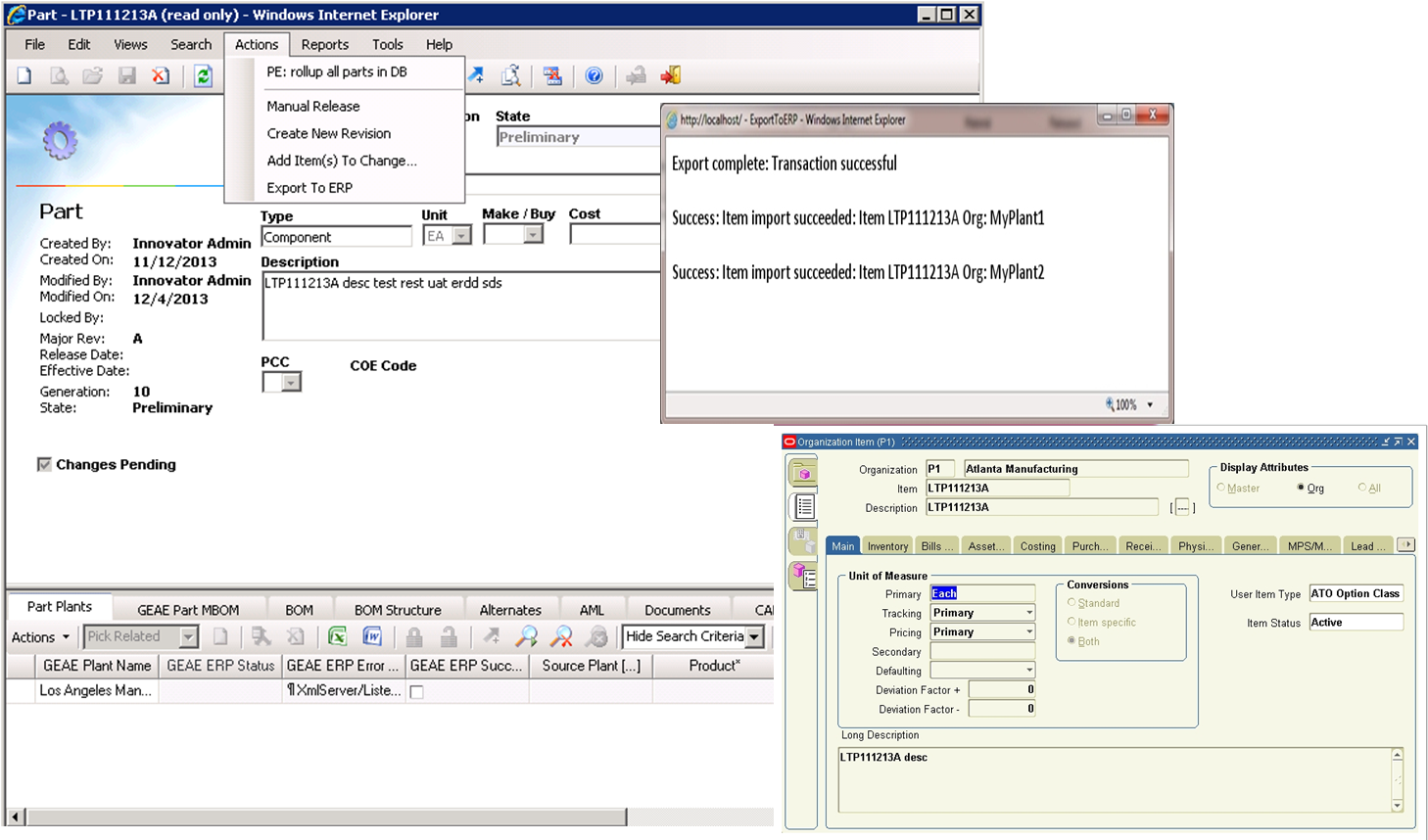
Task: Toggle the Changes Pending checkbox
Action: pyautogui.click(x=44, y=465)
